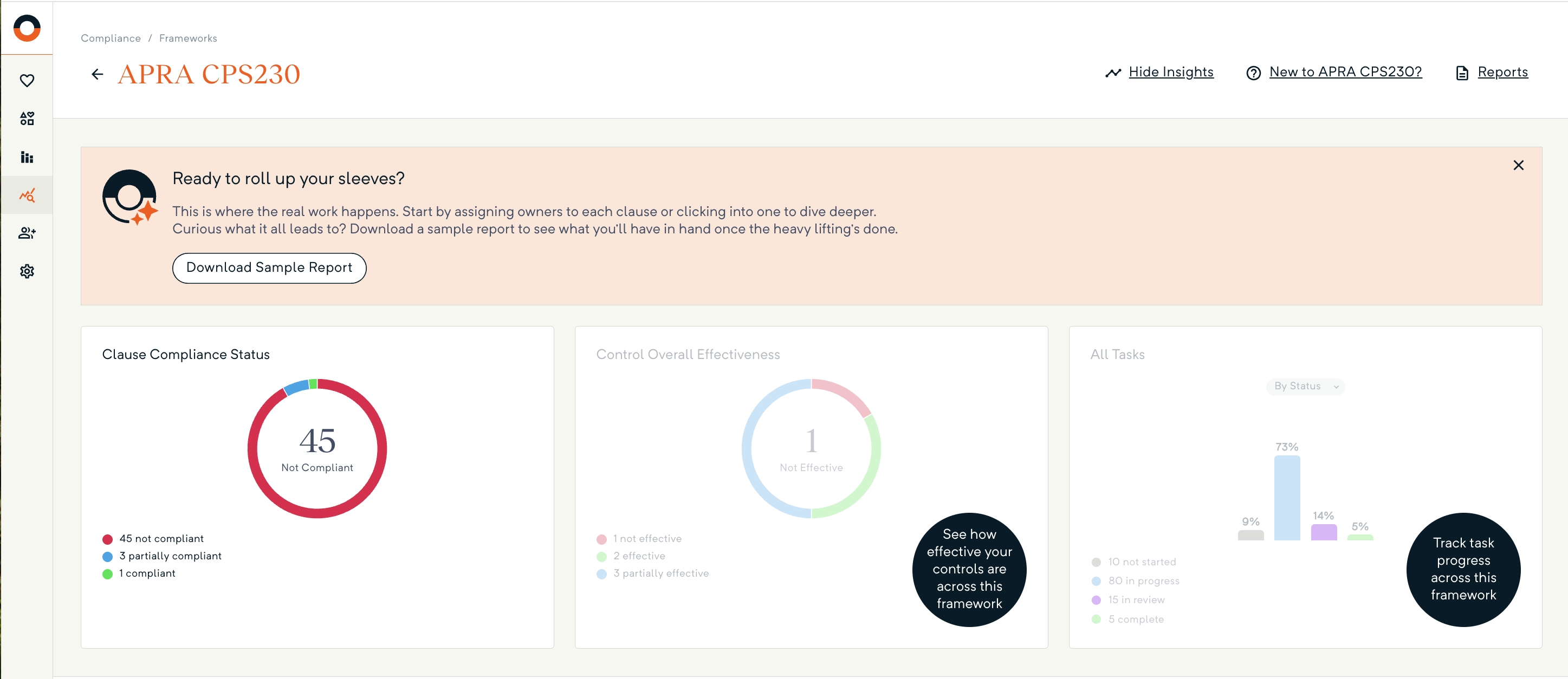Viewport: 1568px width, 679px height.
Task: Toggle Hide Insights link
Action: [x=1170, y=72]
